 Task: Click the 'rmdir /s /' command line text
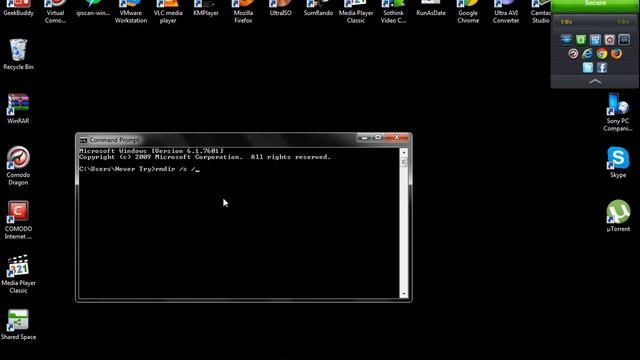177,169
